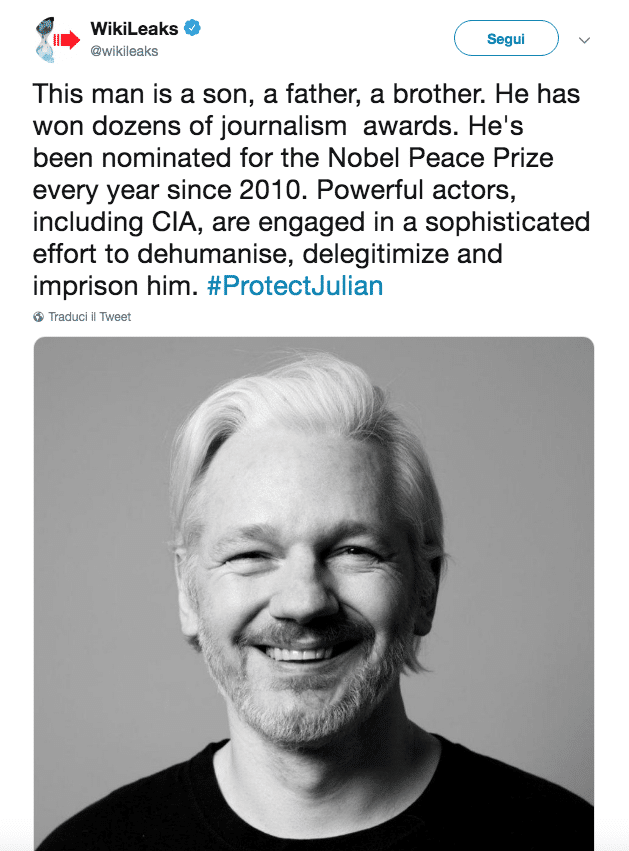This screenshot has width=629, height=851.
Task: Click the @wikileaks handle
Action: coord(124,51)
